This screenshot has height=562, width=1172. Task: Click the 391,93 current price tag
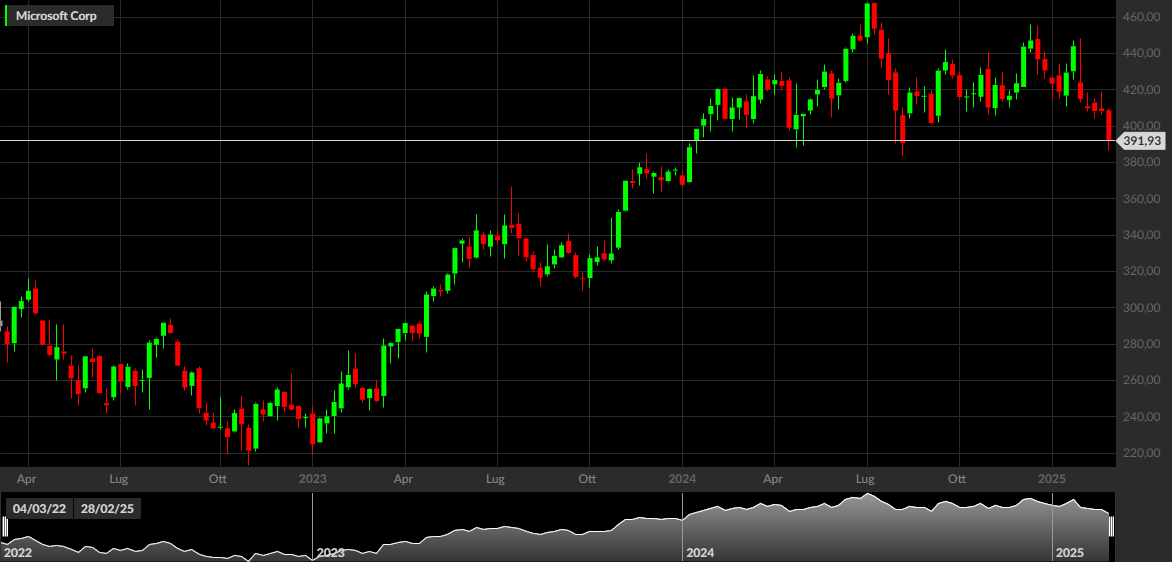pos(1140,140)
